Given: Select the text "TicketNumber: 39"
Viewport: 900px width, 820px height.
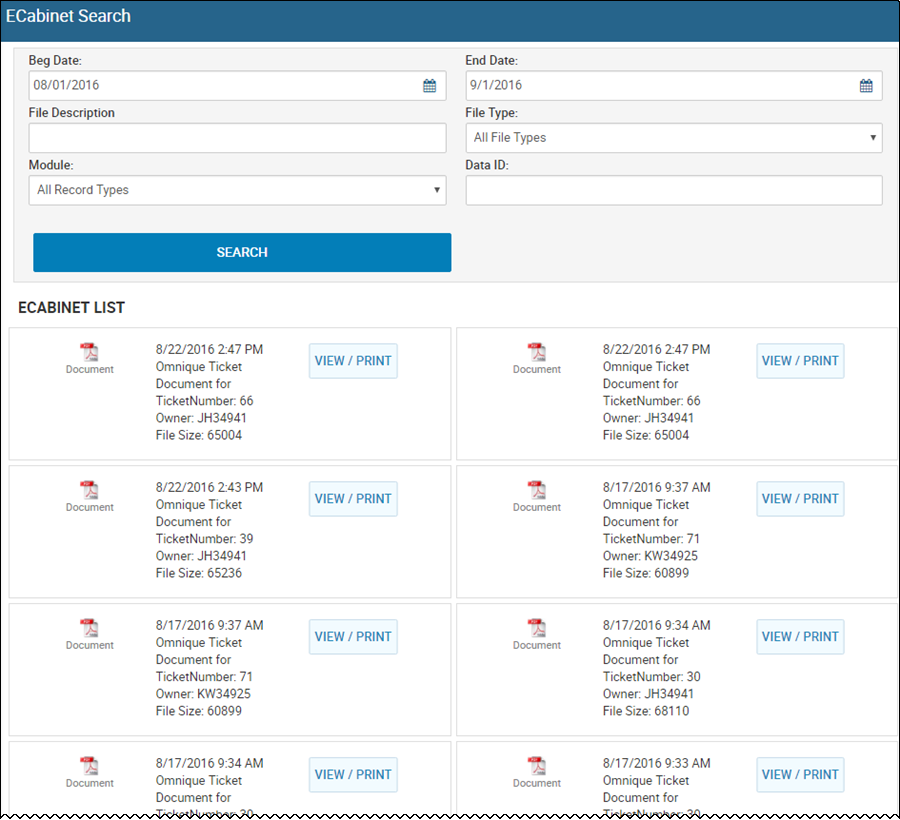Looking at the screenshot, I should pos(204,539).
